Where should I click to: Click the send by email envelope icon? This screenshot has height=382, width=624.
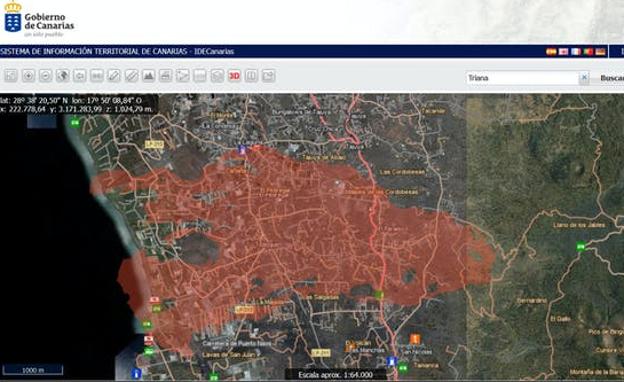[268, 76]
